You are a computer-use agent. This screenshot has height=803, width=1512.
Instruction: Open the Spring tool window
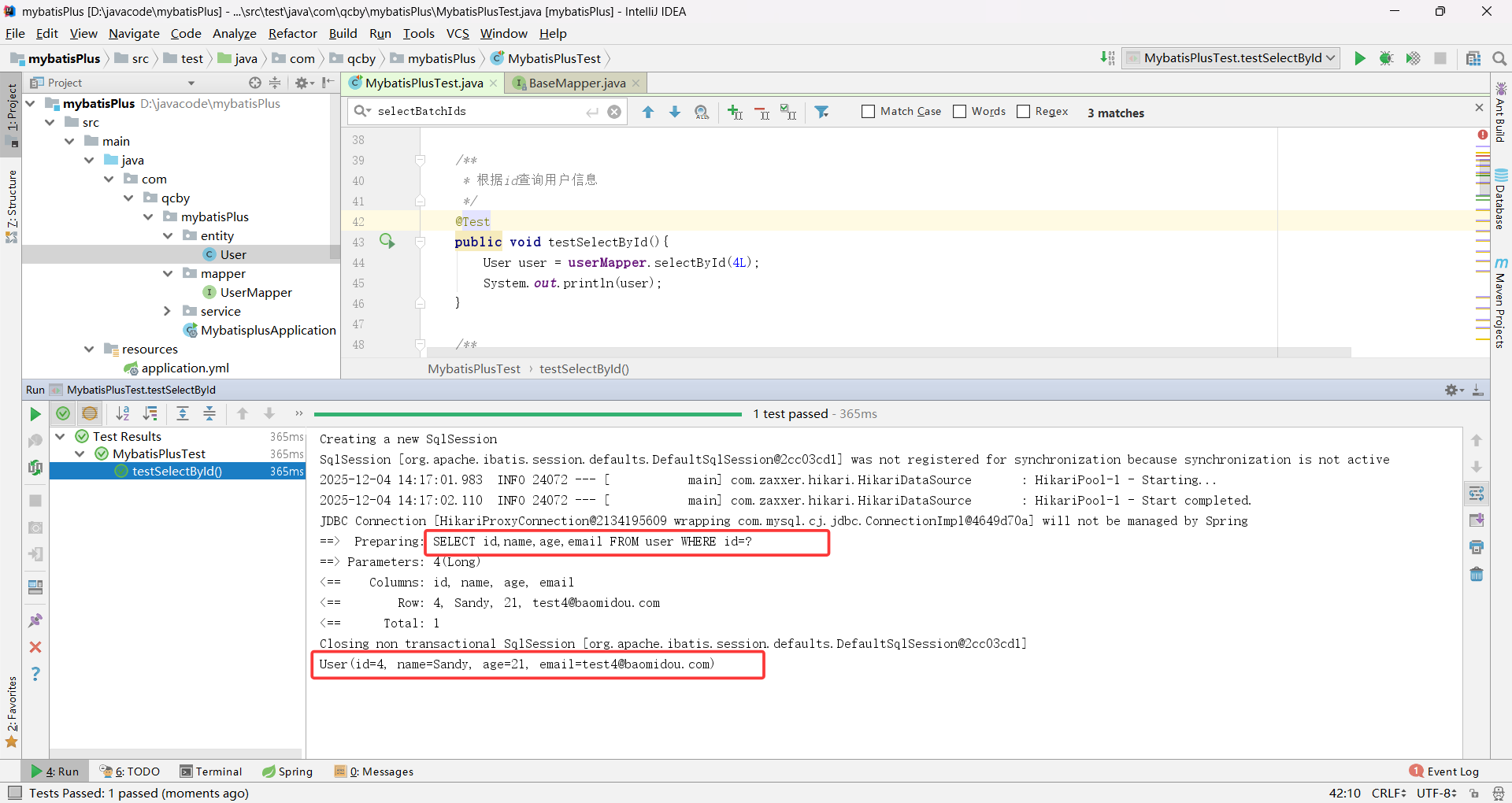[x=287, y=772]
